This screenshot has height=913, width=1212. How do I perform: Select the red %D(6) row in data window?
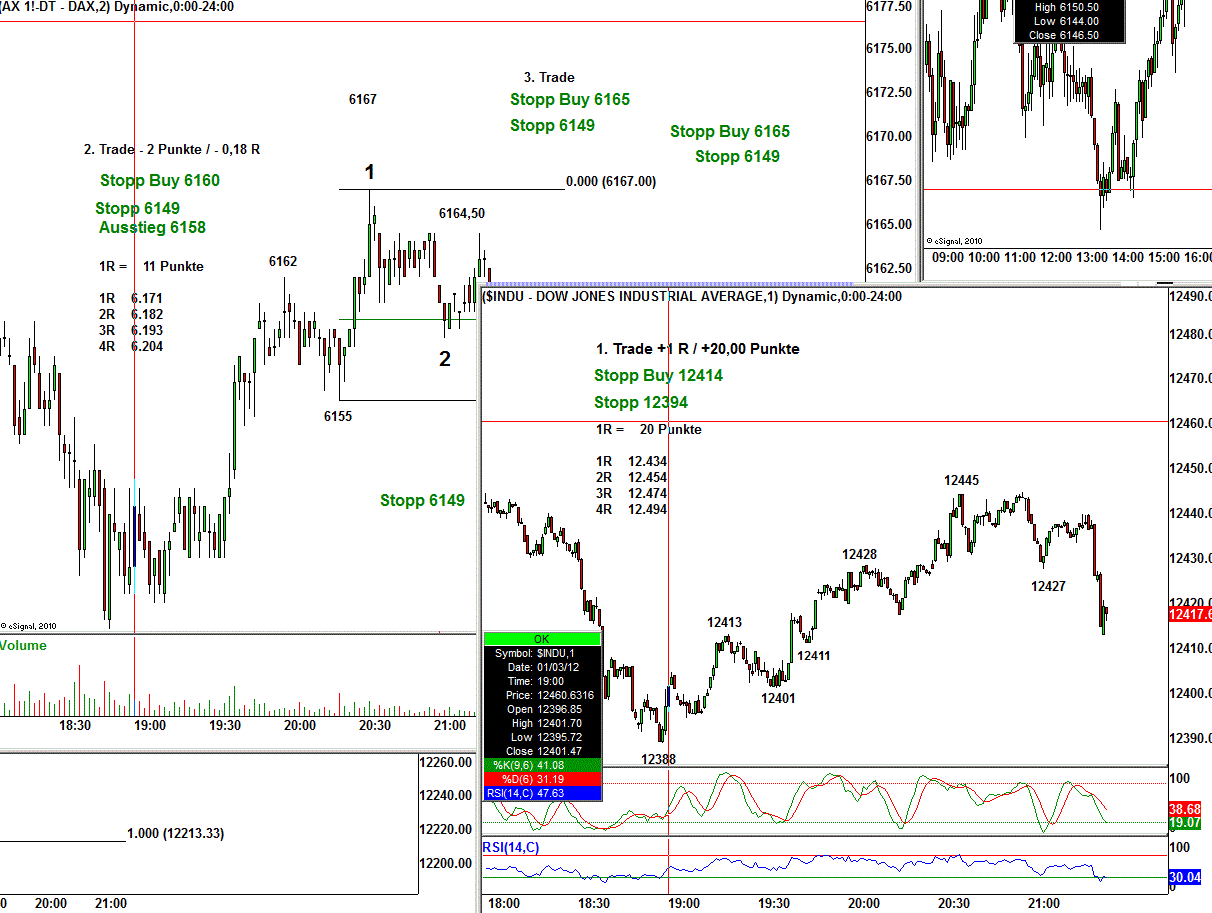pos(542,779)
